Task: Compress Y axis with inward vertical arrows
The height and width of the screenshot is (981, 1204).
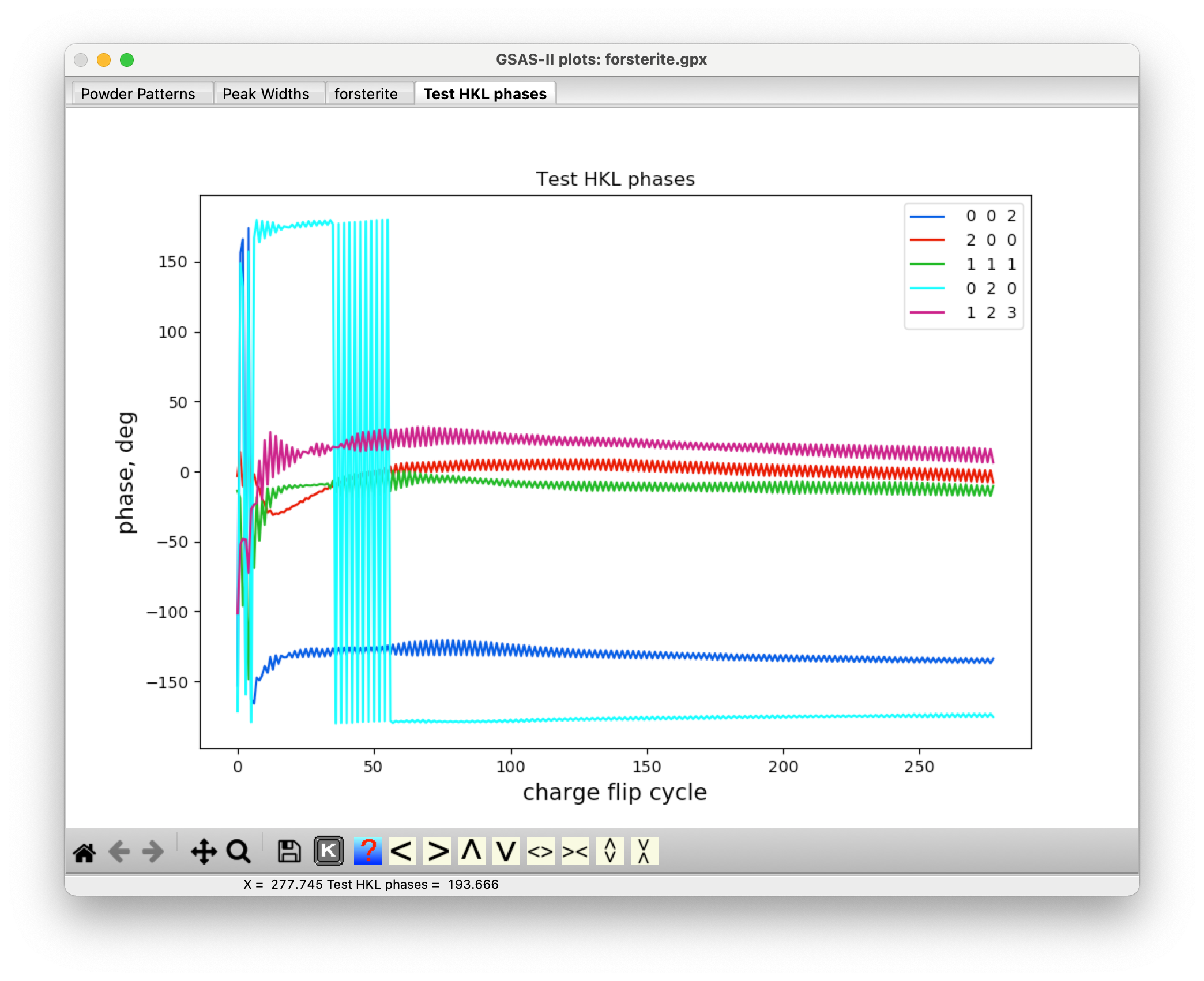Action: [644, 851]
